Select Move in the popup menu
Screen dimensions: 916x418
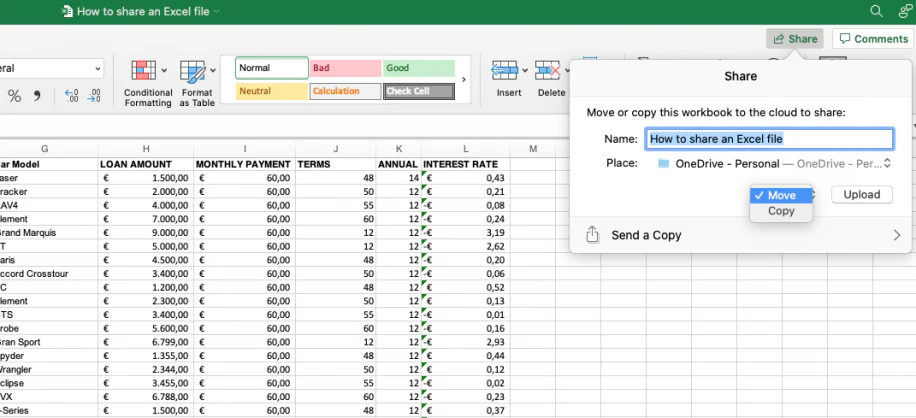click(781, 195)
